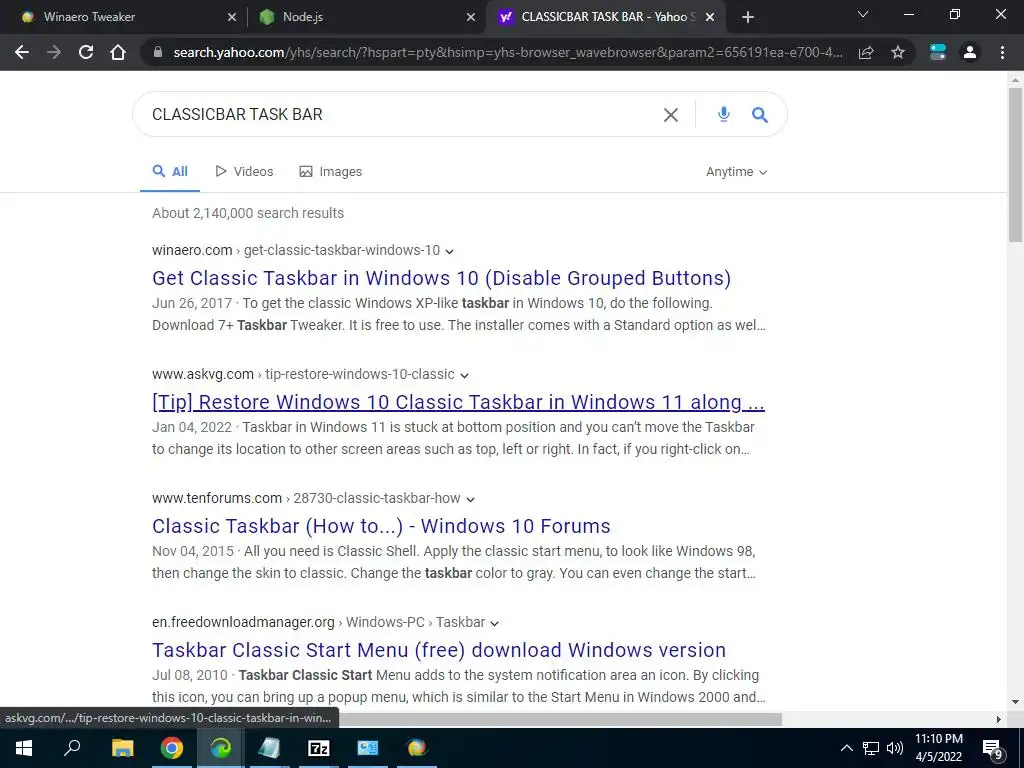Submit search with magnifier icon
This screenshot has height=768, width=1024.
click(760, 115)
